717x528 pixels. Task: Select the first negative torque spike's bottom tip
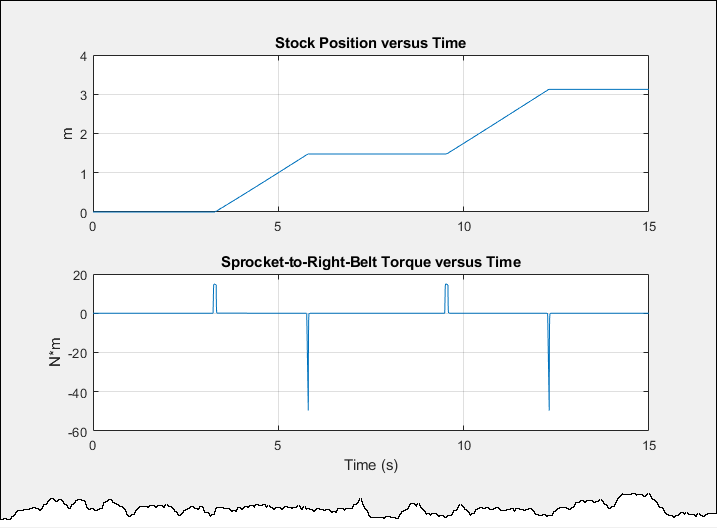coord(308,408)
